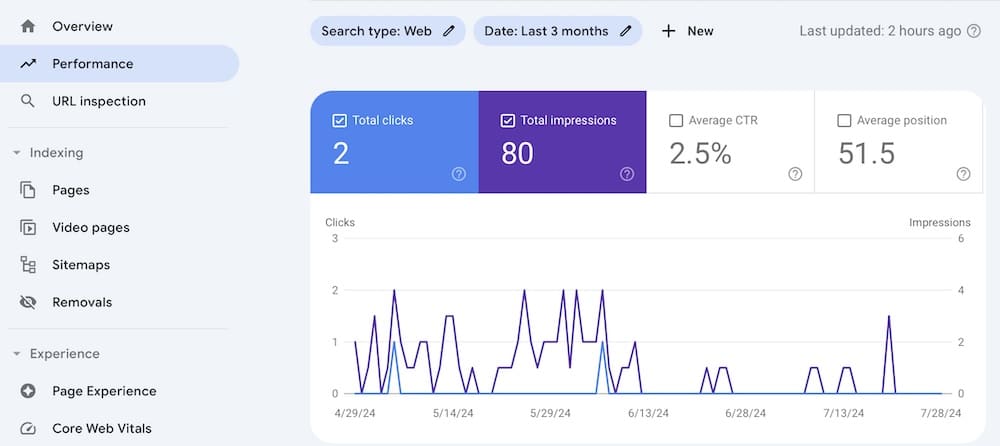The height and width of the screenshot is (446, 1000).
Task: Click help icon beside Last updated text
Action: point(973,31)
